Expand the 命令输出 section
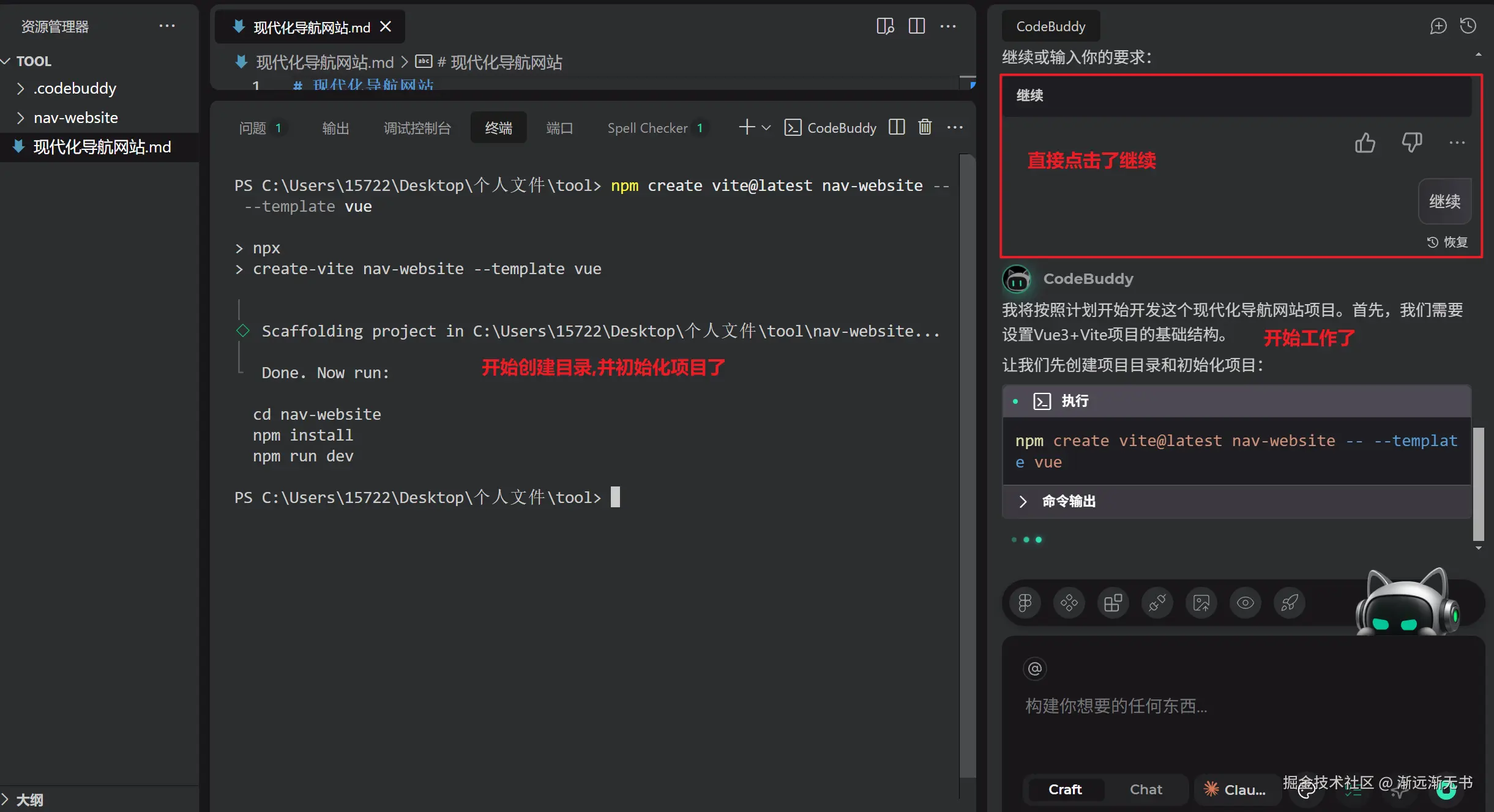The image size is (1494, 812). [1068, 501]
